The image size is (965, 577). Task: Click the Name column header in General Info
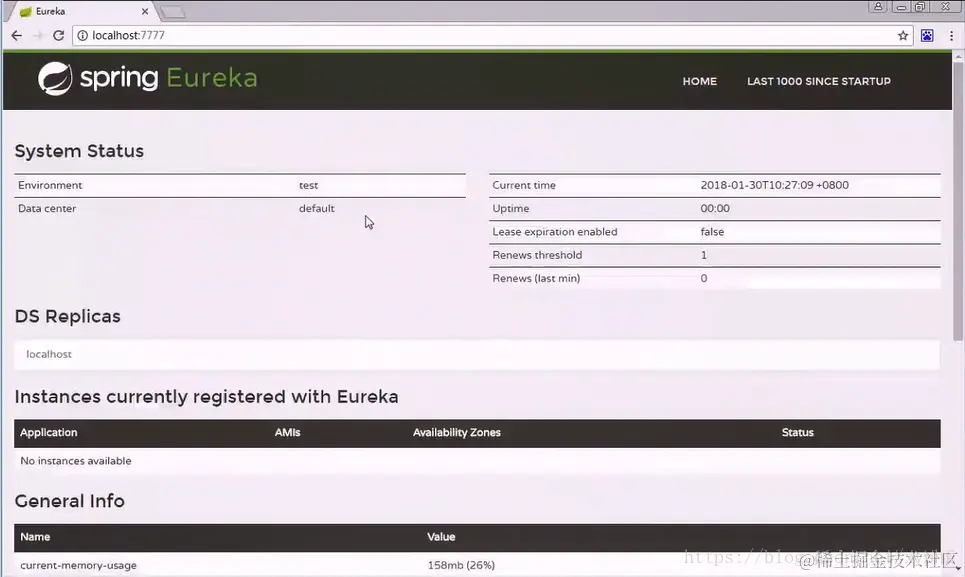35,537
